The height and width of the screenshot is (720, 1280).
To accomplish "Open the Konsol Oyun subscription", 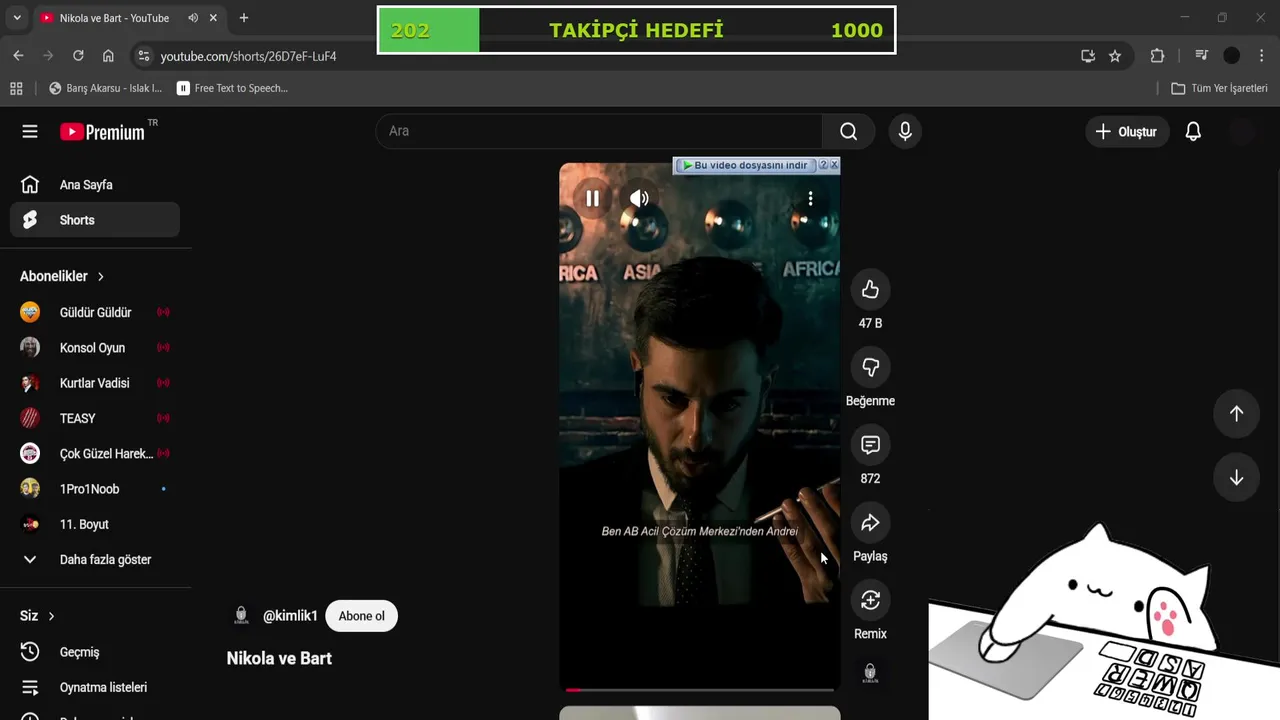I will point(95,348).
